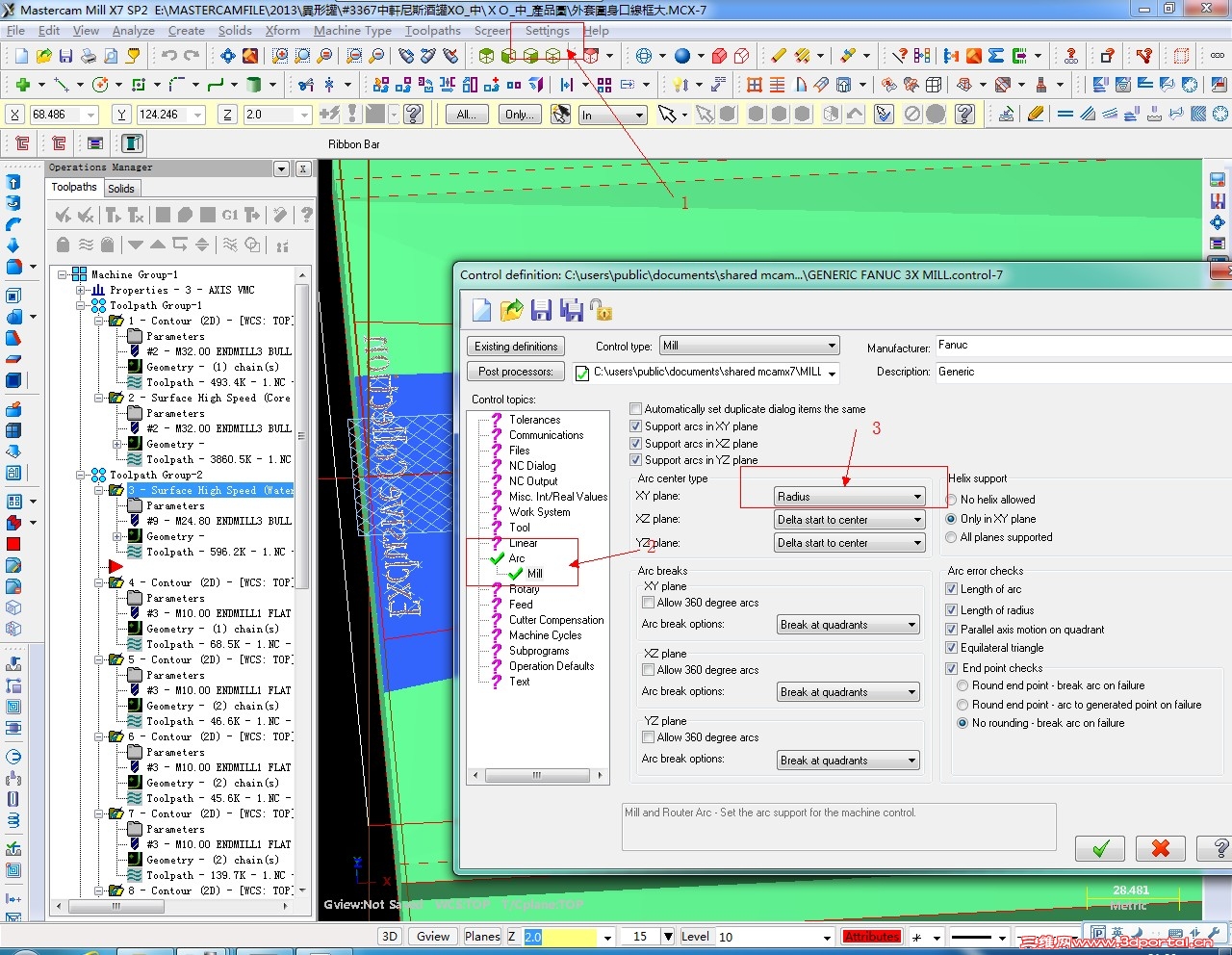Uncheck Support arcs in XZ plane
This screenshot has height=955, width=1232.
635,444
